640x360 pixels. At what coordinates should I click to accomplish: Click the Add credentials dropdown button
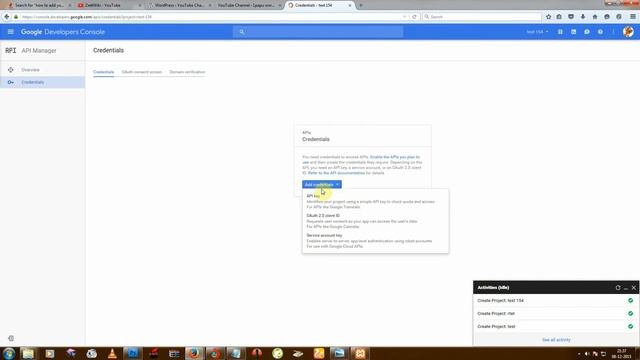click(x=322, y=184)
